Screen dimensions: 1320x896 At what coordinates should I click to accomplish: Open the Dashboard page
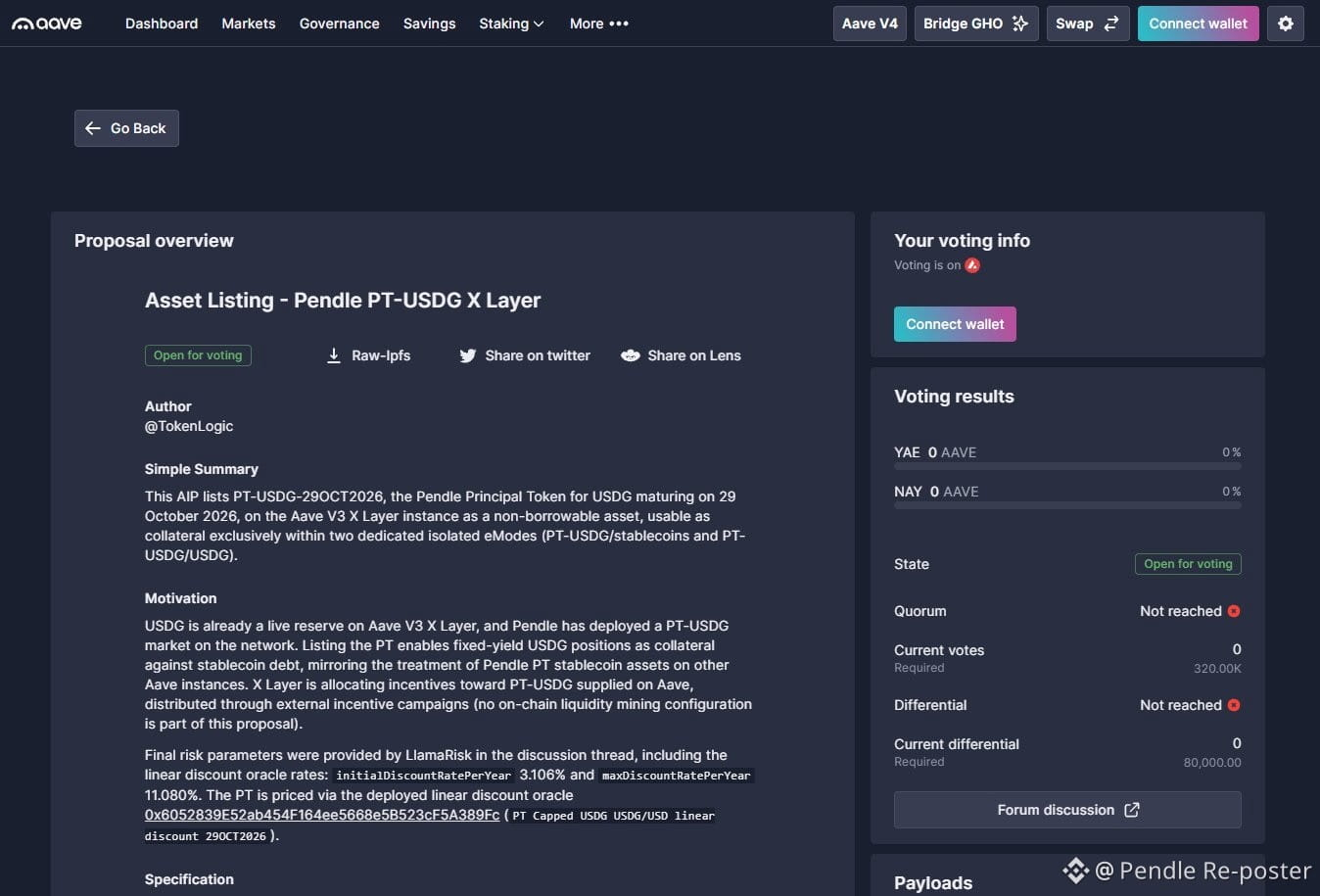(162, 24)
